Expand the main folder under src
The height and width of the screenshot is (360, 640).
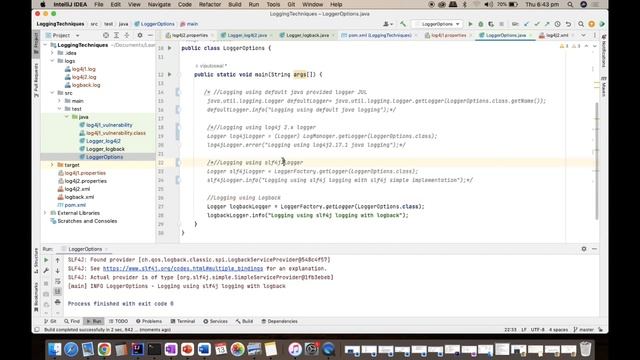pos(60,101)
